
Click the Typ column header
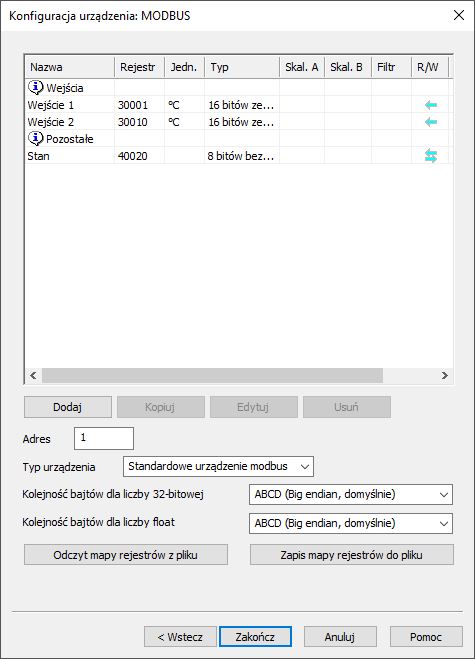242,67
